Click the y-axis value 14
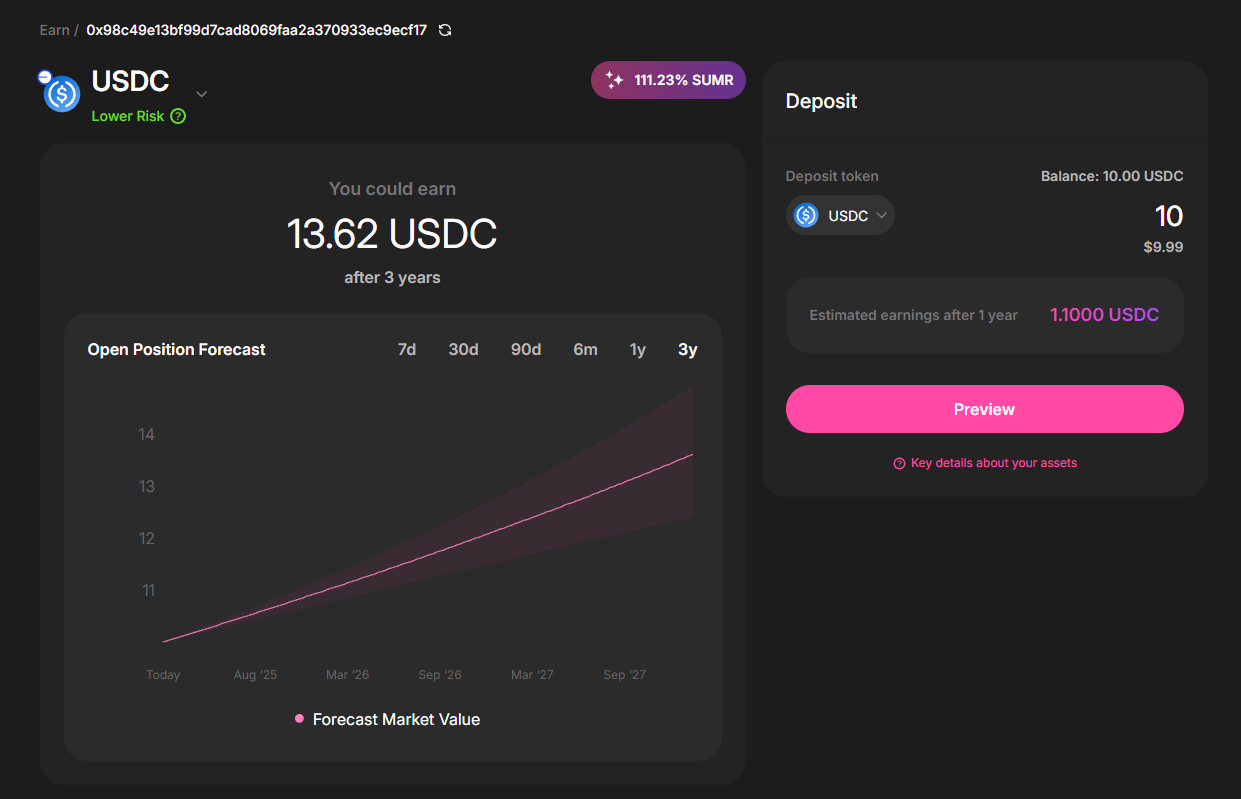1241x799 pixels. [x=147, y=434]
